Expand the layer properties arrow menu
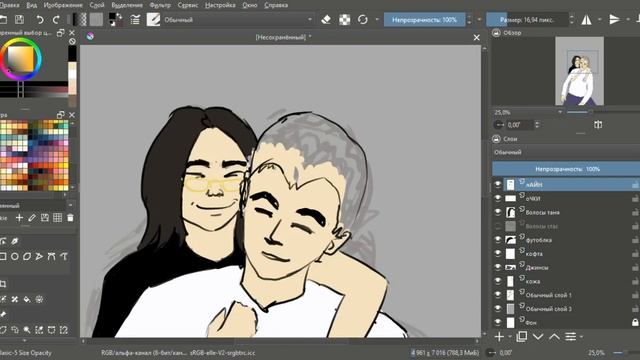The height and width of the screenshot is (360, 640). click(x=581, y=337)
